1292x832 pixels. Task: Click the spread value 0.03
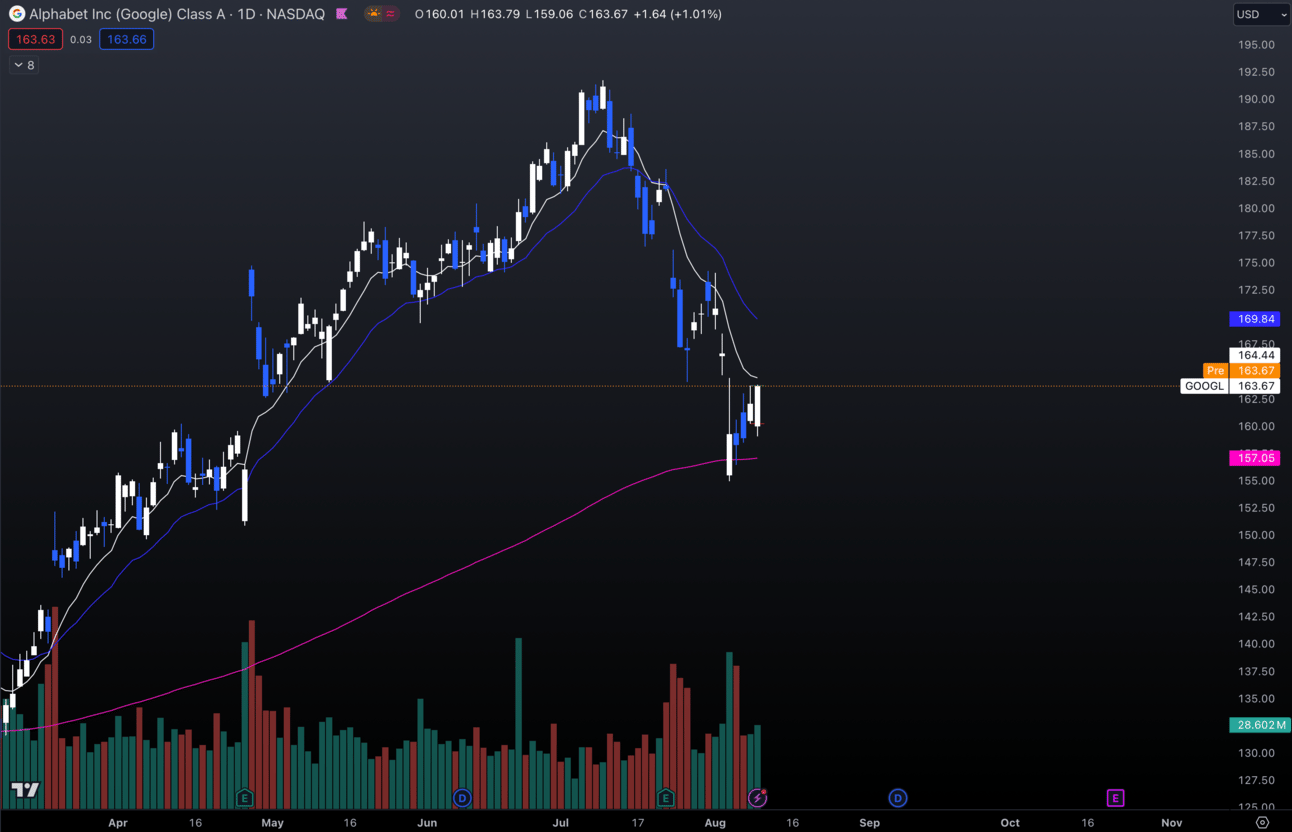click(81, 40)
